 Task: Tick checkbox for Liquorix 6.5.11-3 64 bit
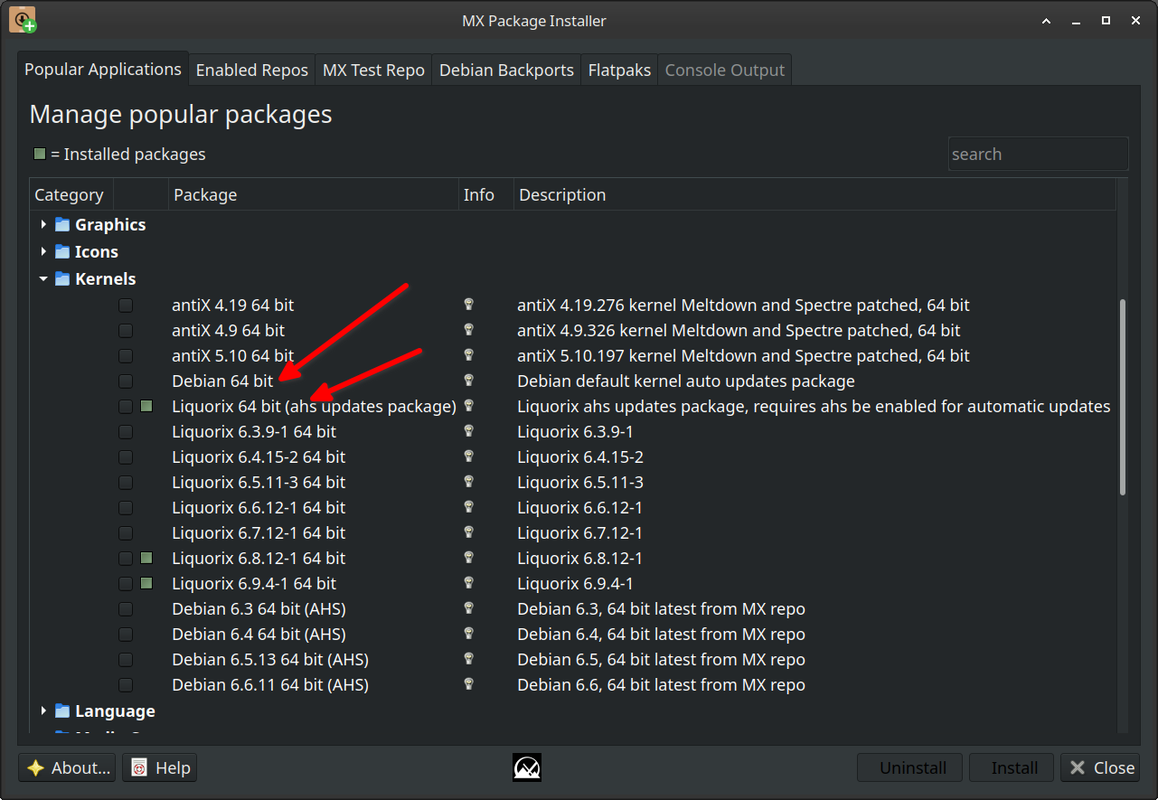[126, 482]
